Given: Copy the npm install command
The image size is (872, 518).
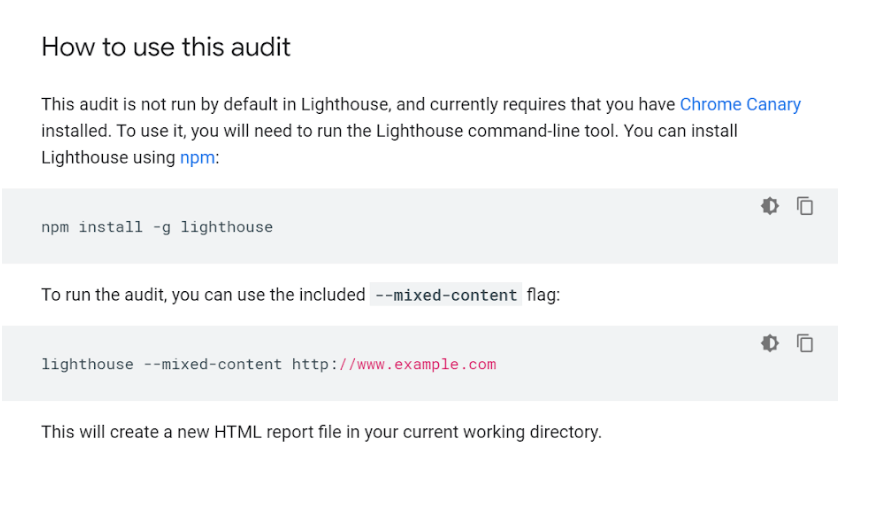Looking at the screenshot, I should pos(805,206).
